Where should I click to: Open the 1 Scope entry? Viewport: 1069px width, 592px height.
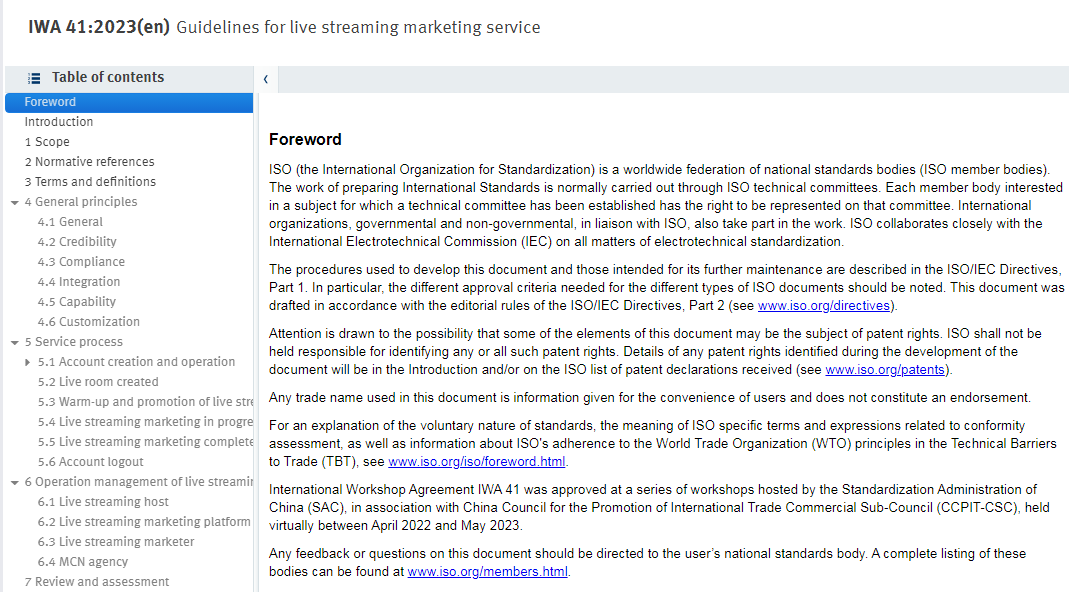[x=47, y=142]
